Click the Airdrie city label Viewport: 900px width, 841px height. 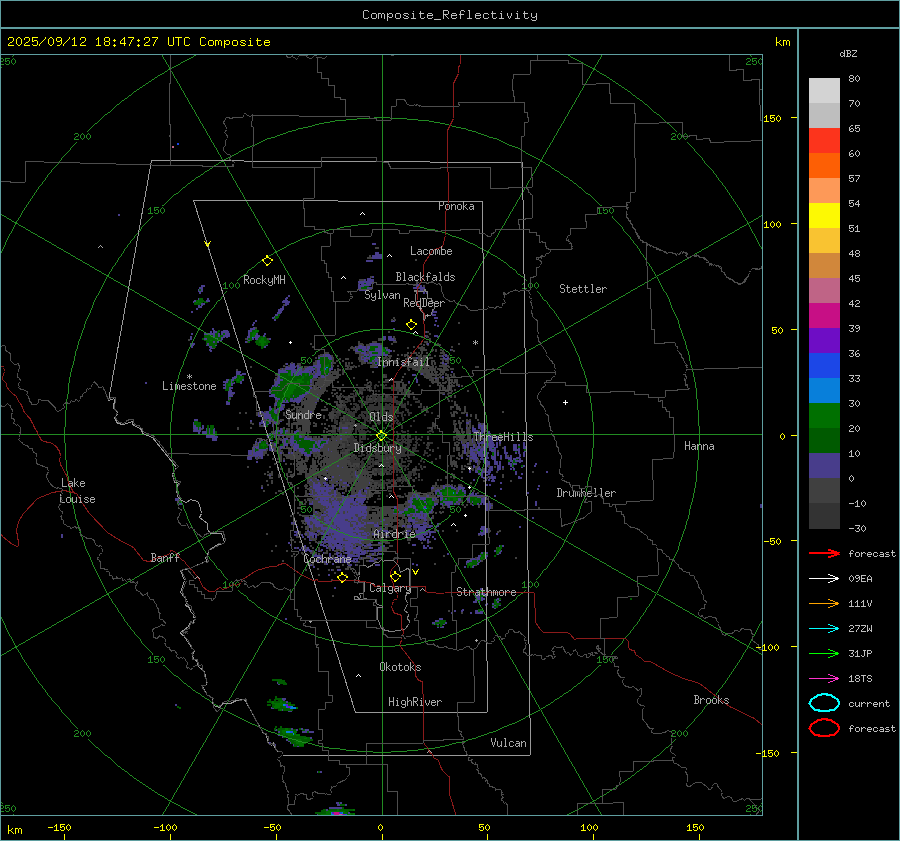[x=394, y=534]
